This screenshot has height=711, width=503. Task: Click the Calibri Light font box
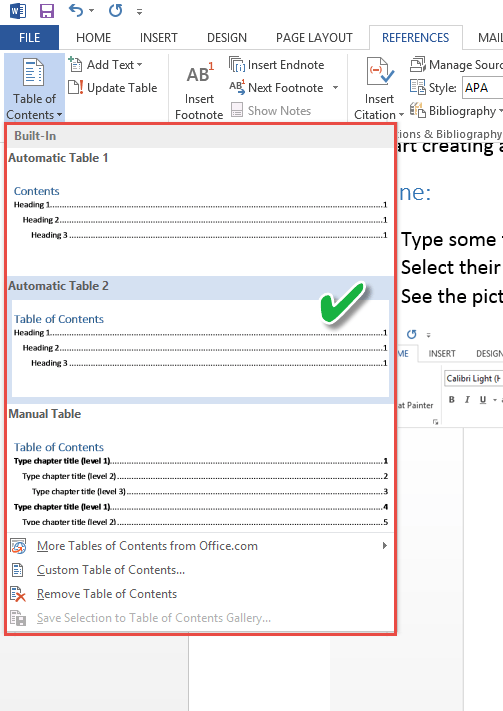474,378
